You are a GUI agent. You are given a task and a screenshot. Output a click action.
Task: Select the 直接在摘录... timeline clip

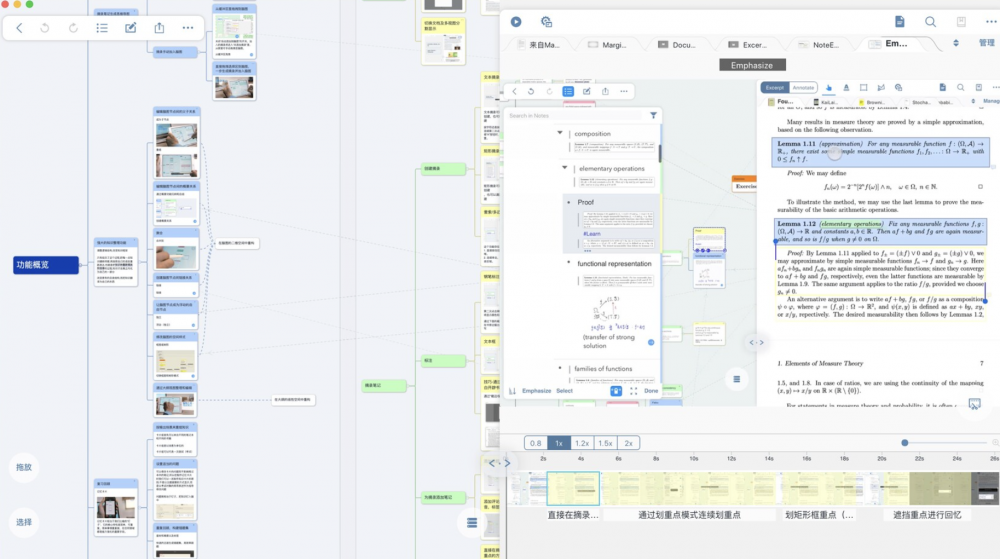[573, 488]
